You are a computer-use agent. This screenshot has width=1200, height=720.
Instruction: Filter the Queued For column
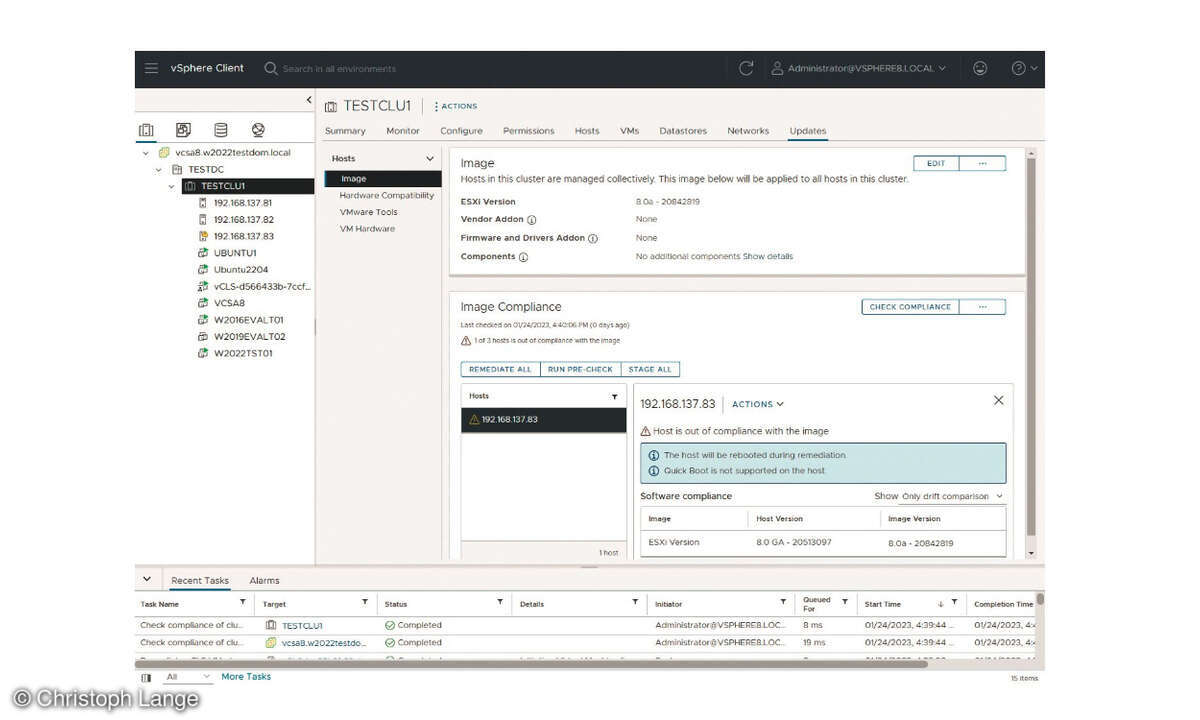pyautogui.click(x=845, y=602)
